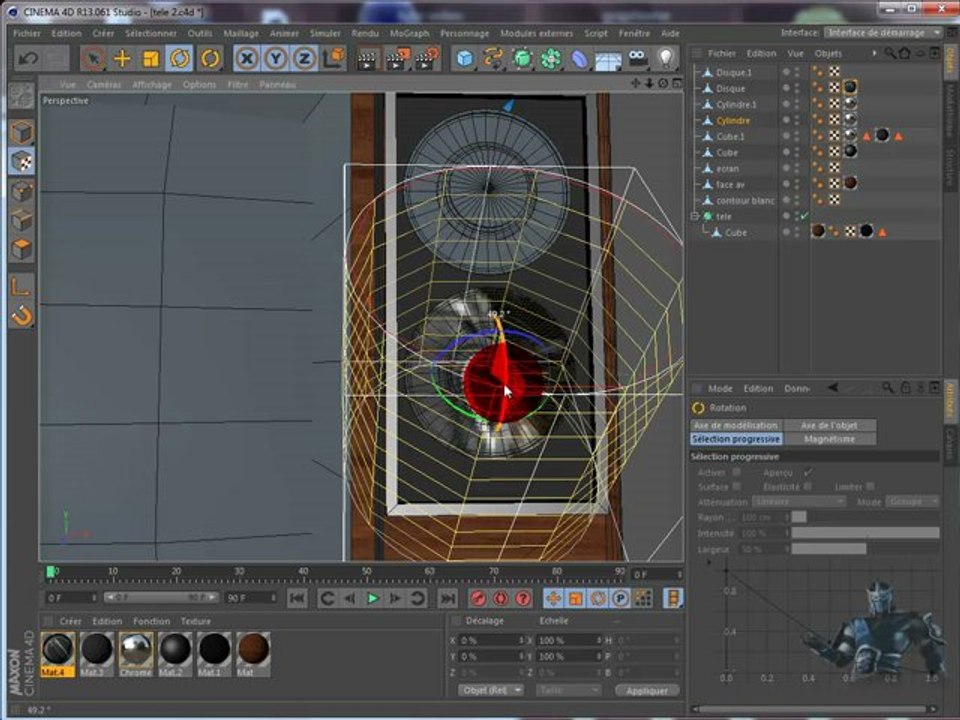Click the Undo arrow icon
This screenshot has width=960, height=720.
(x=28, y=59)
